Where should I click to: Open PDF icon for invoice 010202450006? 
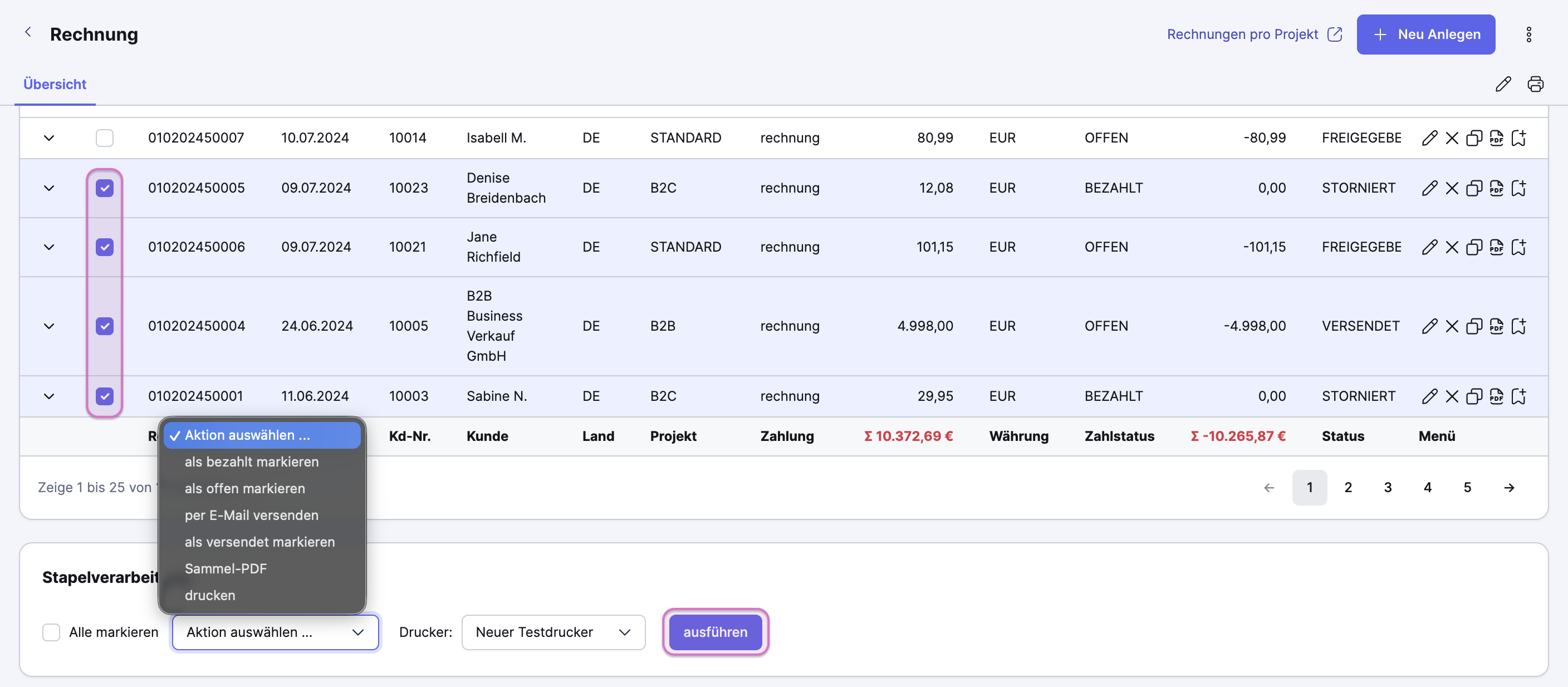[1496, 247]
